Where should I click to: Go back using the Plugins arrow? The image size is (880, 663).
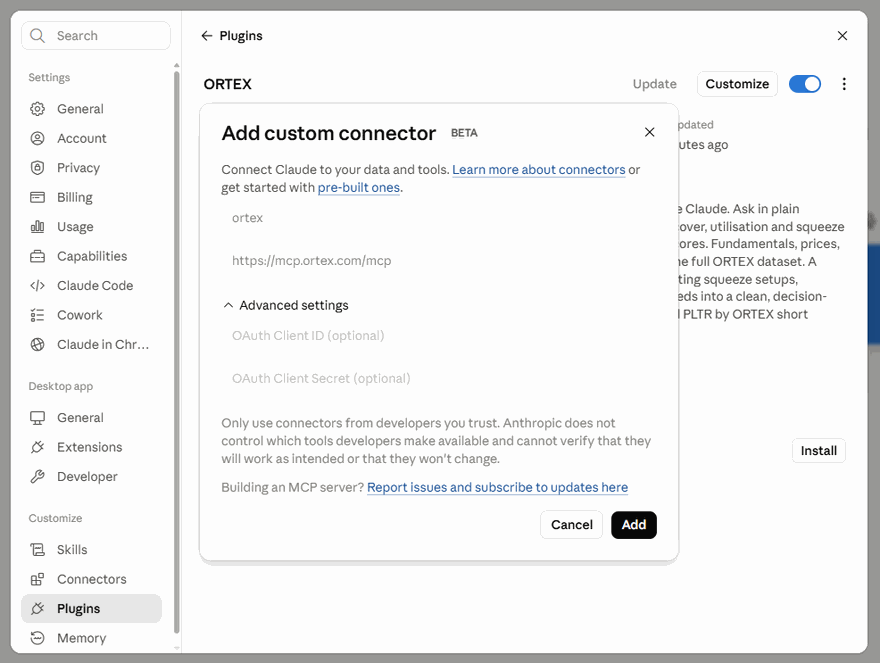click(207, 35)
